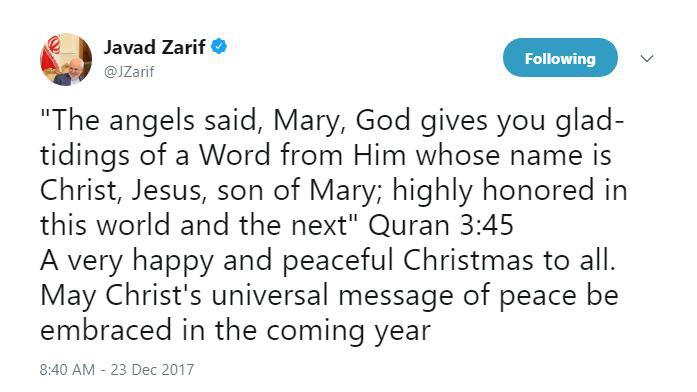Expand the tweet options chevron menu
The width and height of the screenshot is (697, 392).
click(x=647, y=59)
